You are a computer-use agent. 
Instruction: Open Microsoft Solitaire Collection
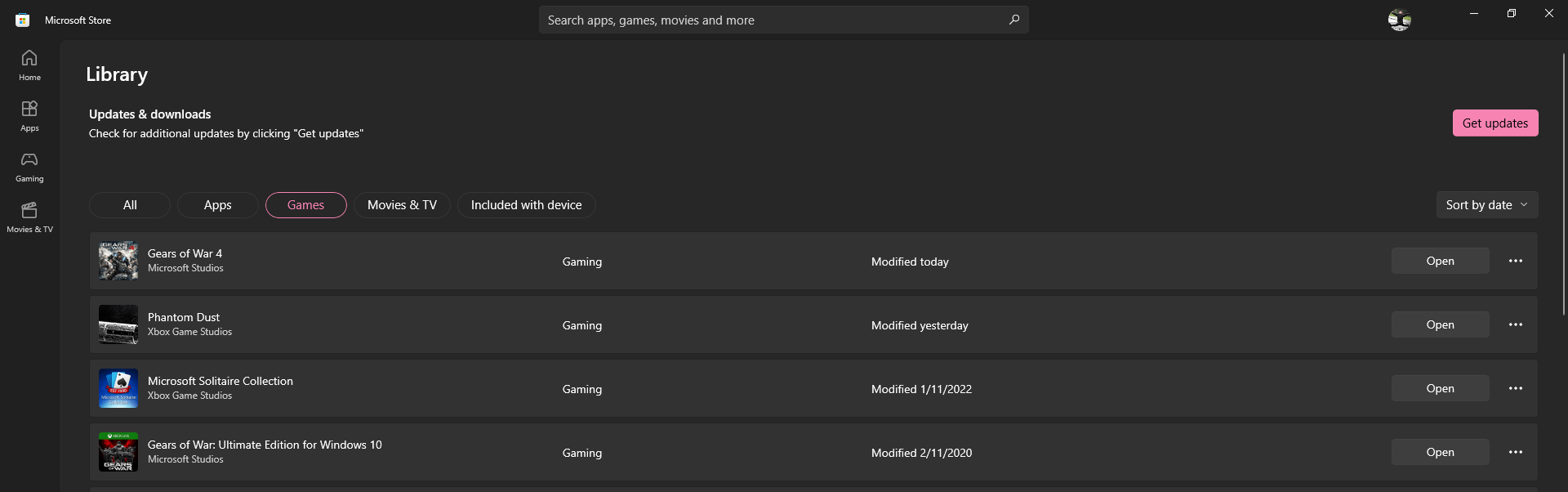pos(1440,388)
